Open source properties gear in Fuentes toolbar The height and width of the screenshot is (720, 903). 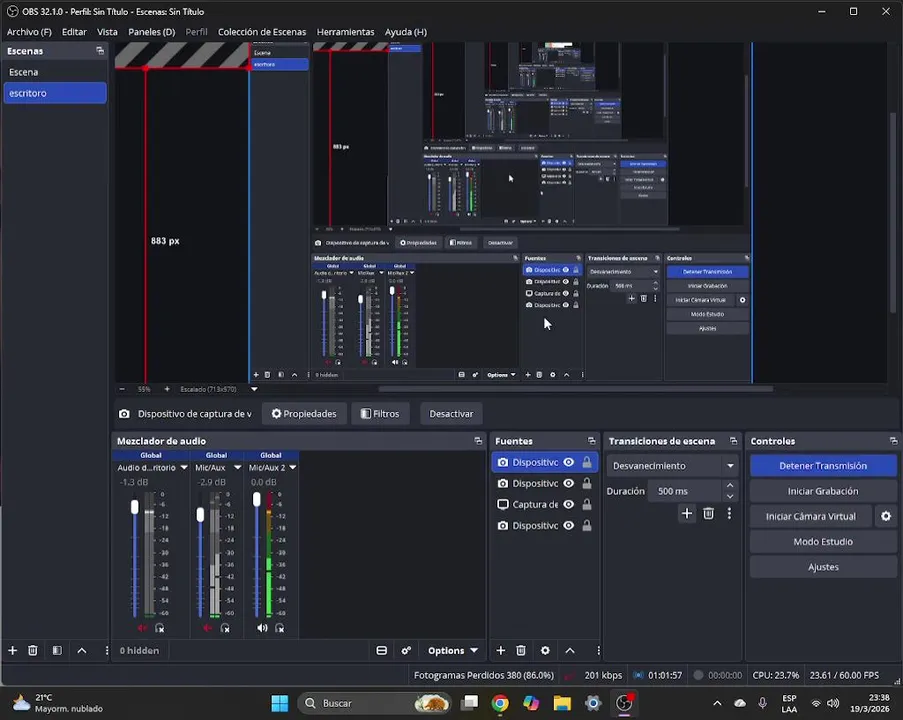click(x=545, y=650)
